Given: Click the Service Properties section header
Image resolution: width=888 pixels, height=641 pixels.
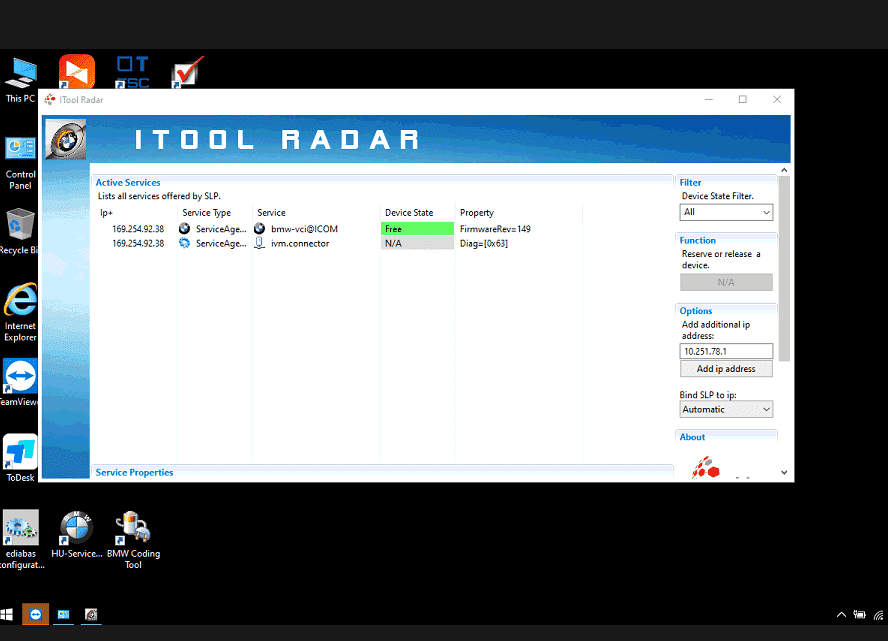Looking at the screenshot, I should click(134, 472).
